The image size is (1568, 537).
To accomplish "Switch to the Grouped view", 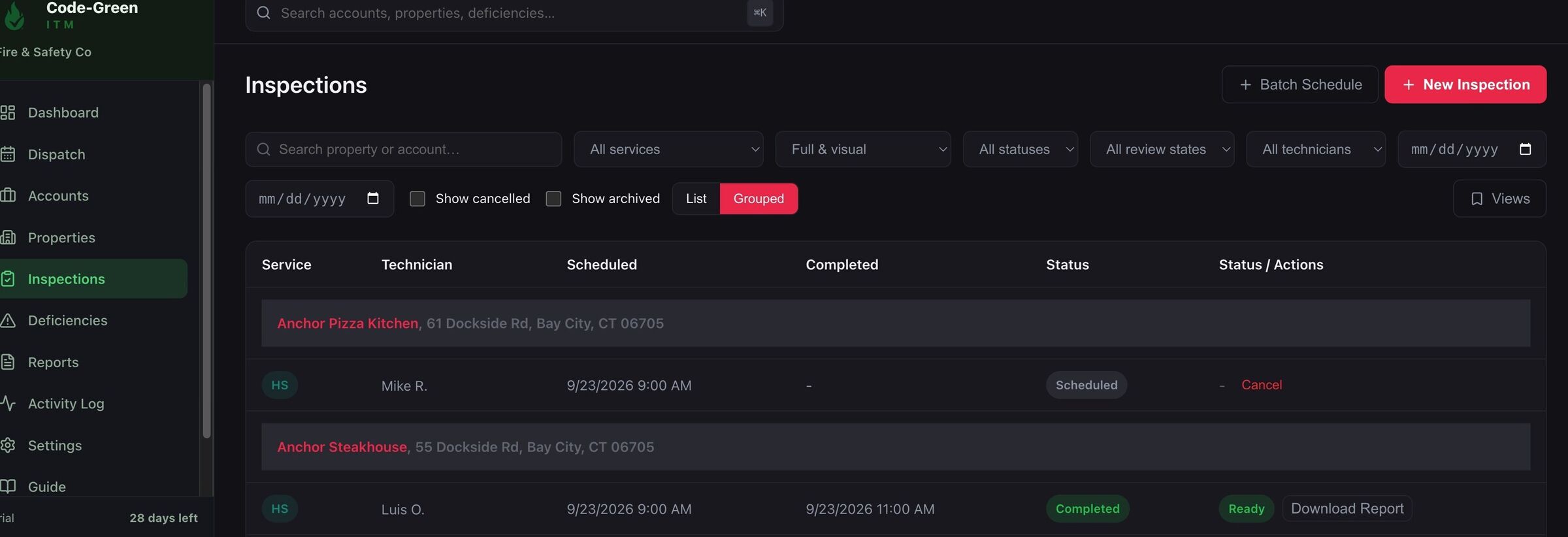I will point(759,199).
